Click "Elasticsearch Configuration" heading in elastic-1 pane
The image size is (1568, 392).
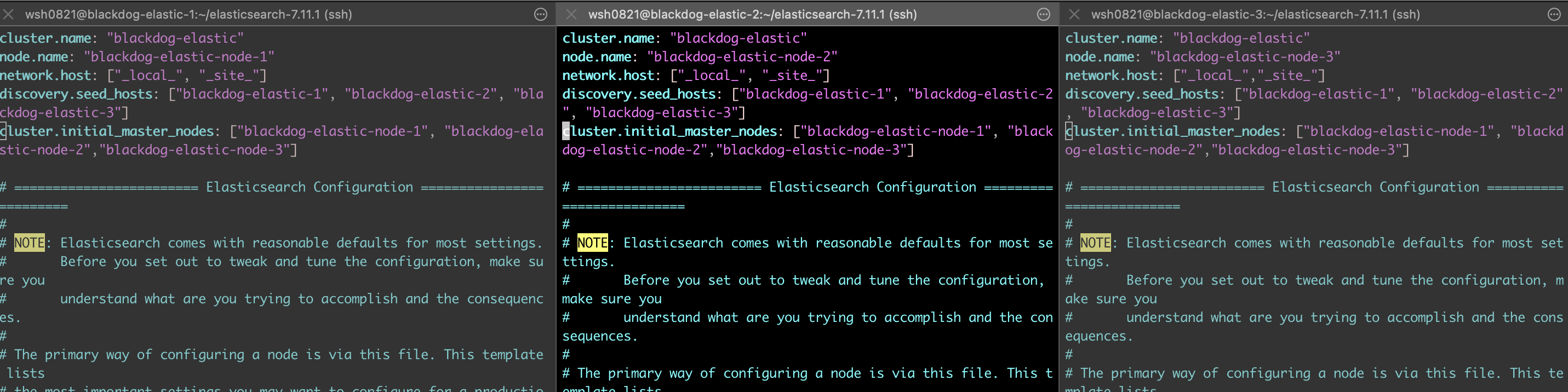pyautogui.click(x=309, y=187)
